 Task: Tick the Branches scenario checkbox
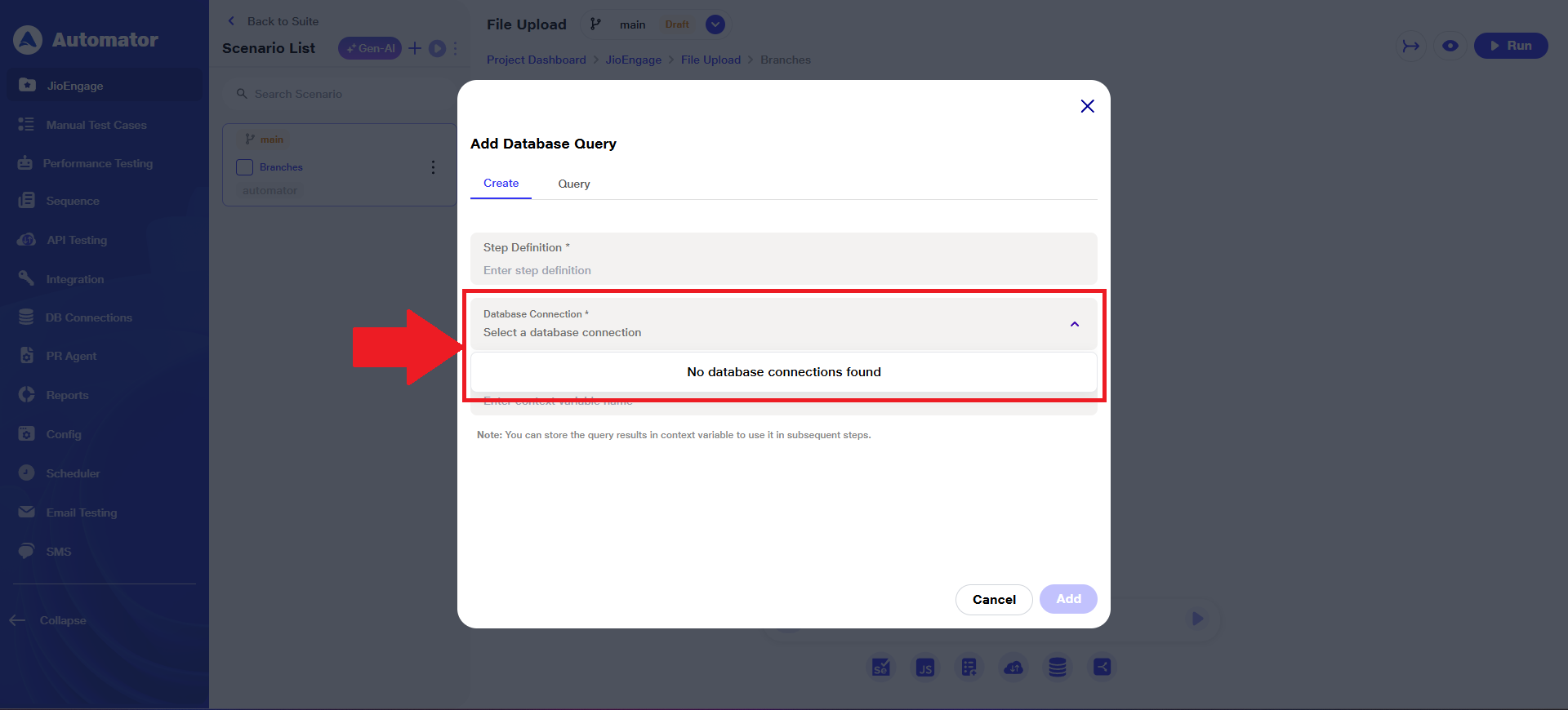click(244, 167)
